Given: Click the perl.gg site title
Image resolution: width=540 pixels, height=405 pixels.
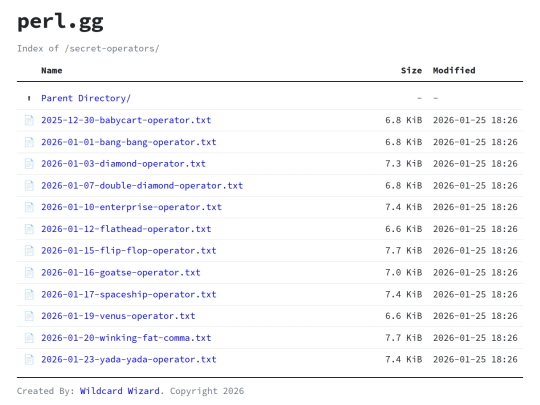Looking at the screenshot, I should (60, 22).
